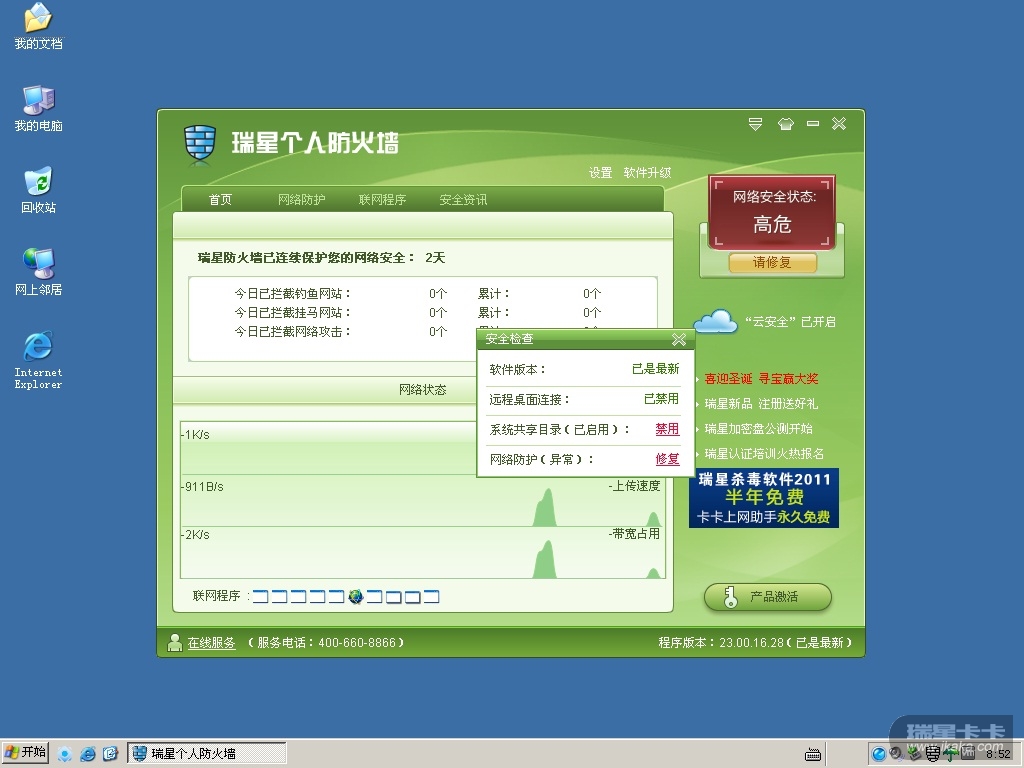Screen dimensions: 1024x768
Task: Click the Rising firewall shield logo
Action: pos(199,142)
